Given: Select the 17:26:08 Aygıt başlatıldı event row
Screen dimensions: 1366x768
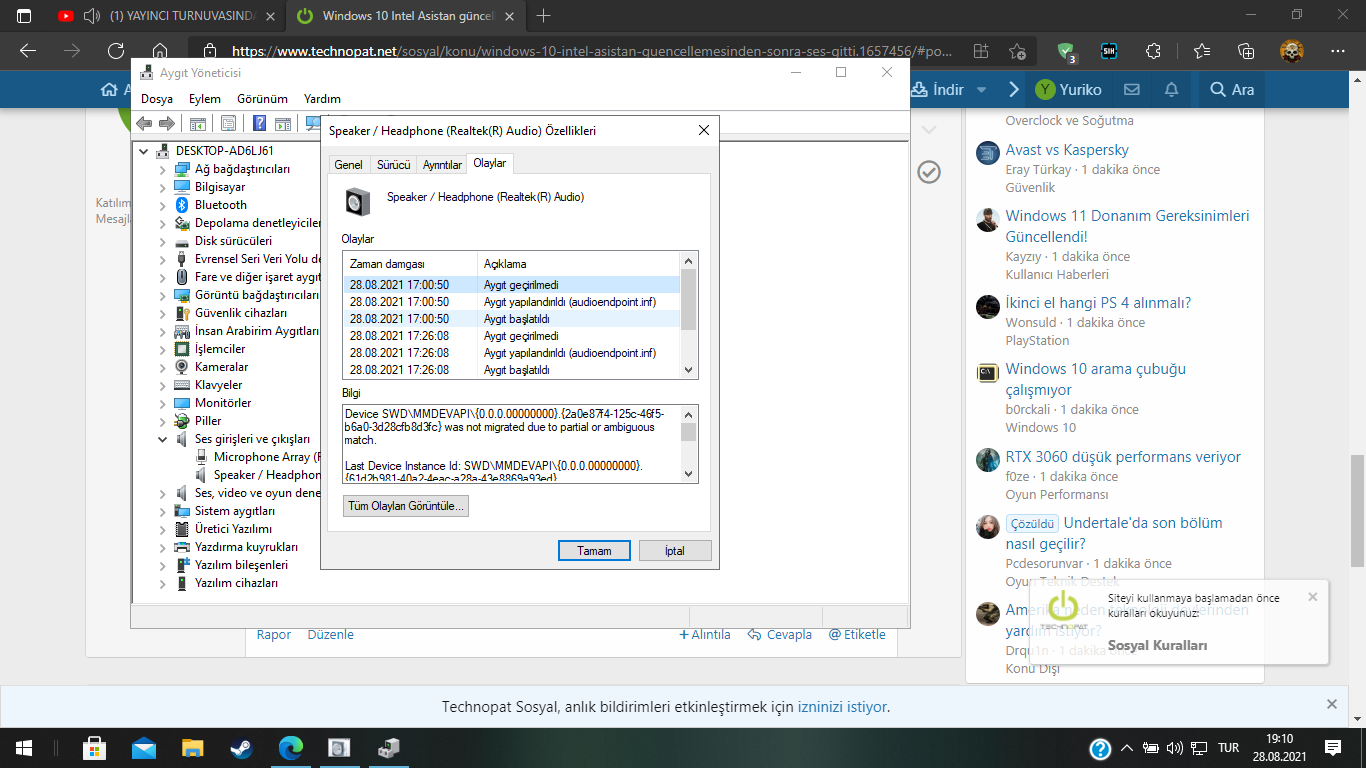Looking at the screenshot, I should [x=511, y=370].
